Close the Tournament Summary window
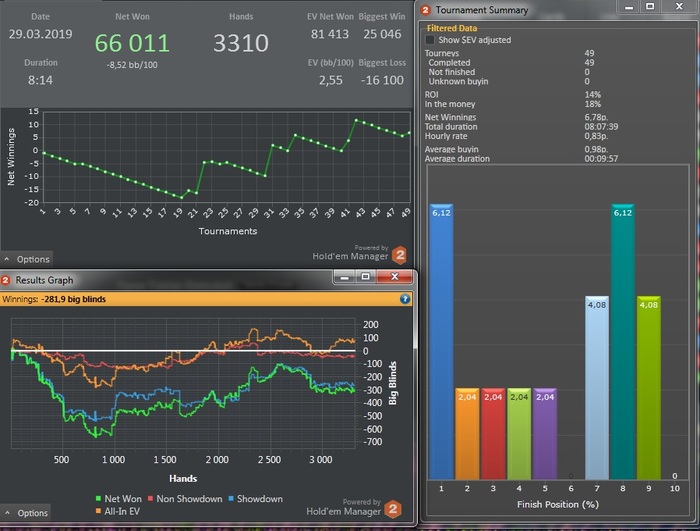Image resolution: width=700 pixels, height=531 pixels. (679, 7)
